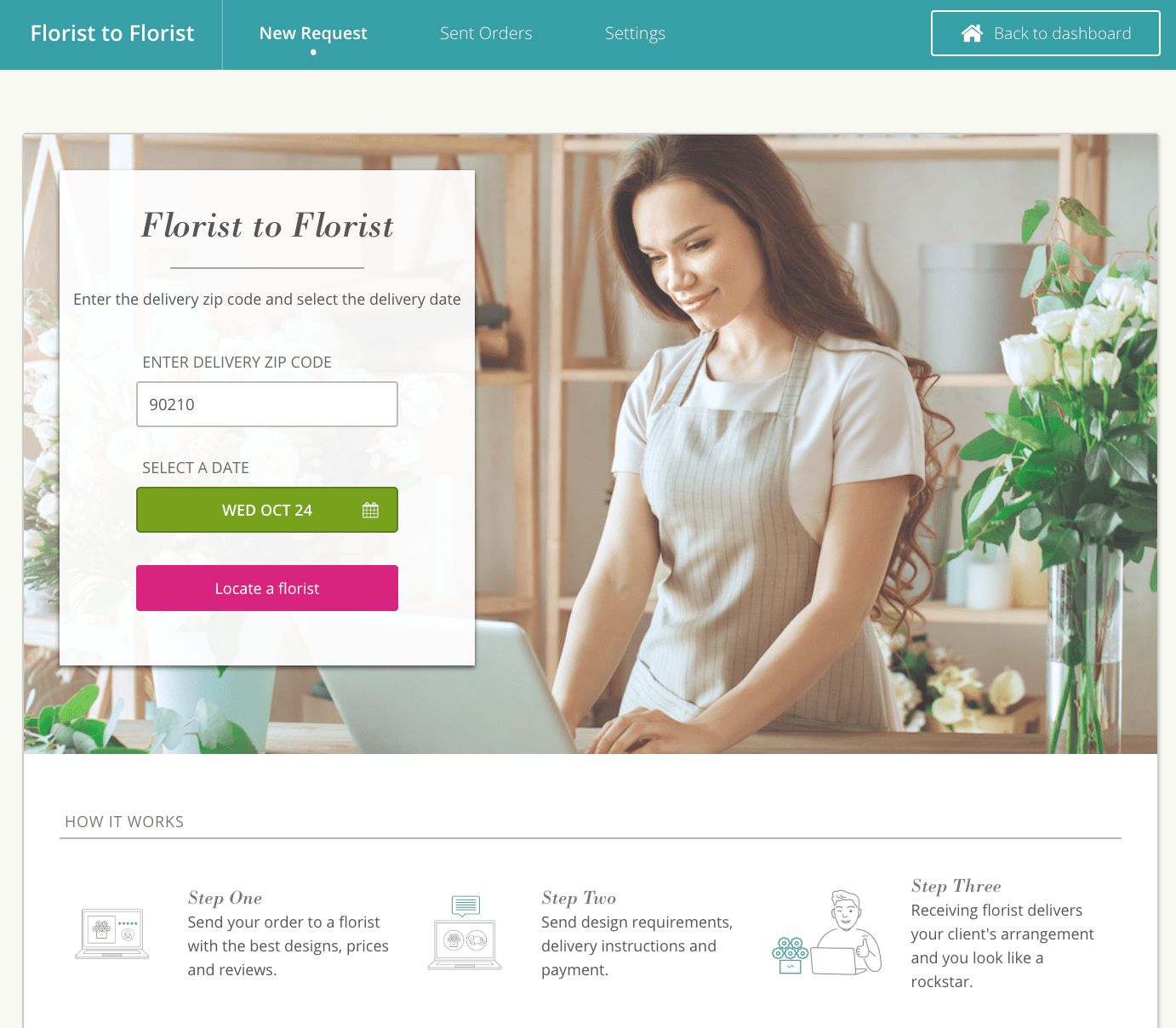Viewport: 1176px width, 1028px height.
Task: Expand the WED OCT 24 date selector
Action: (267, 510)
